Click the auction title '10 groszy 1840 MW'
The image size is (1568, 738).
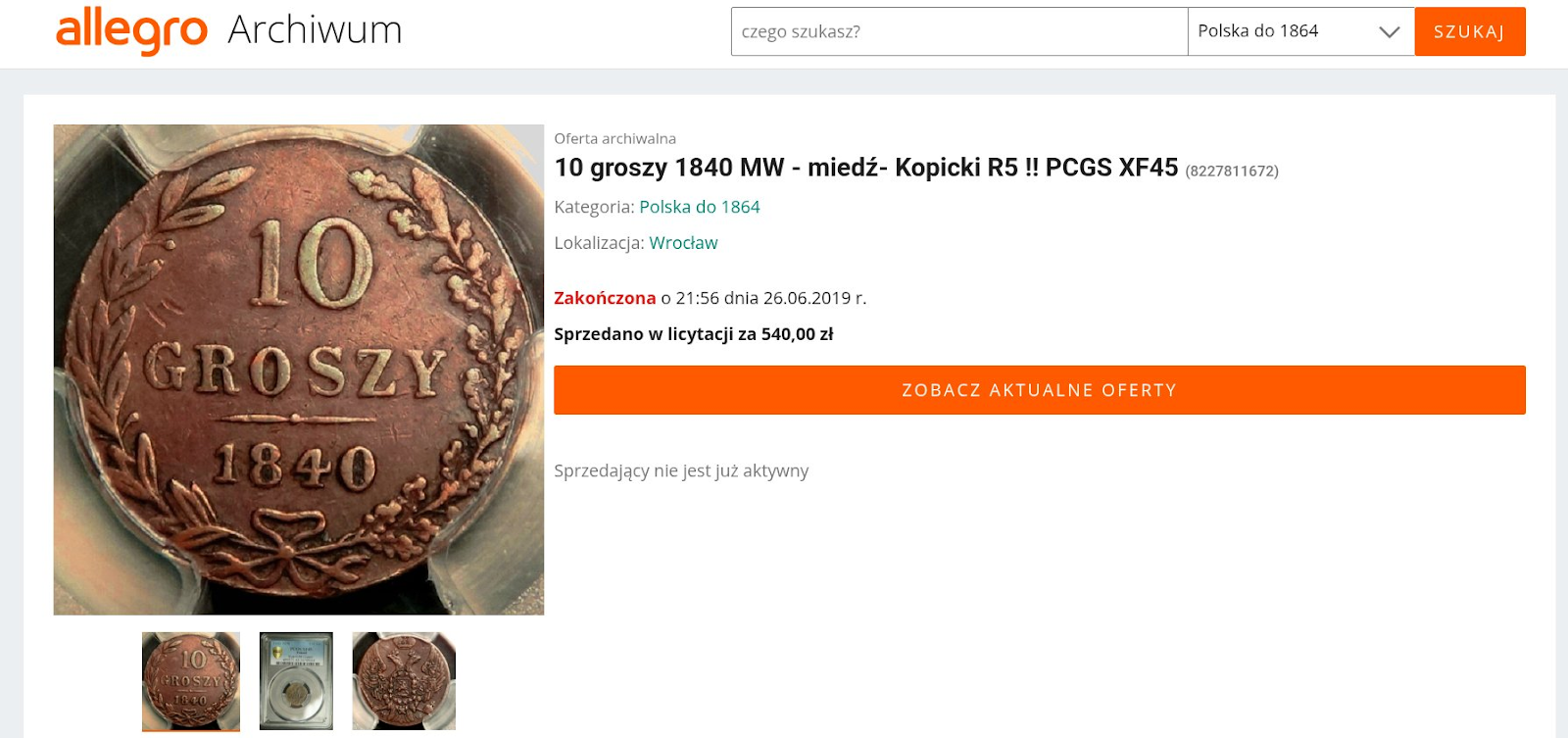(x=669, y=168)
